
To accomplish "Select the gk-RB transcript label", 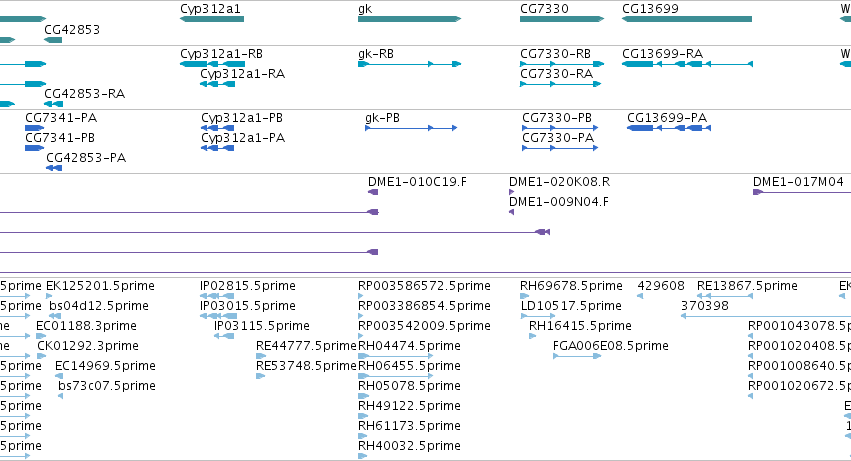I will (376, 54).
